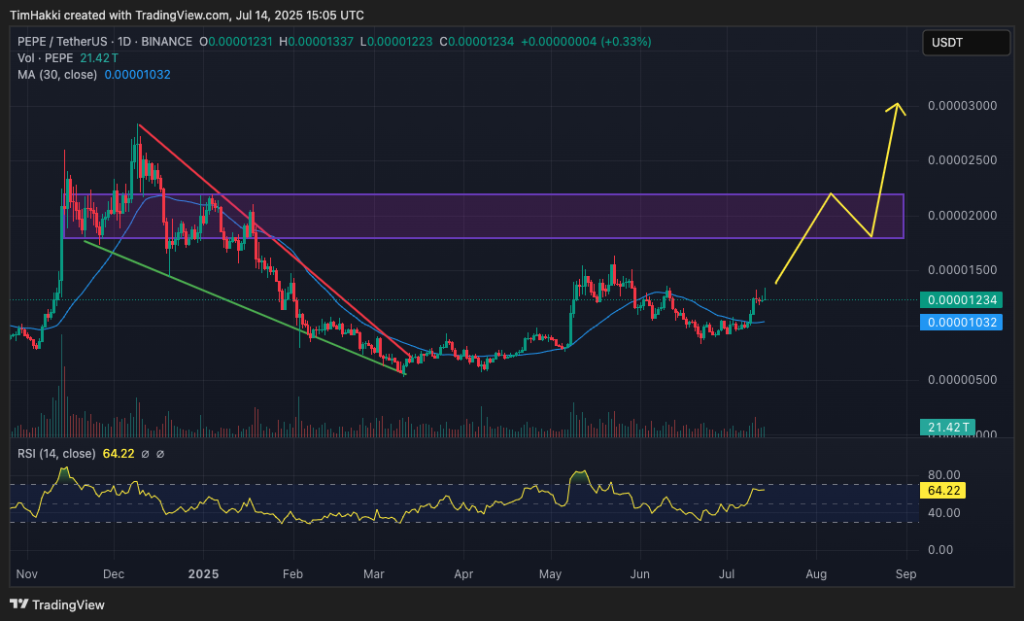
Task: Click the yellow 64.22 RSI axis label
Action: coord(945,491)
